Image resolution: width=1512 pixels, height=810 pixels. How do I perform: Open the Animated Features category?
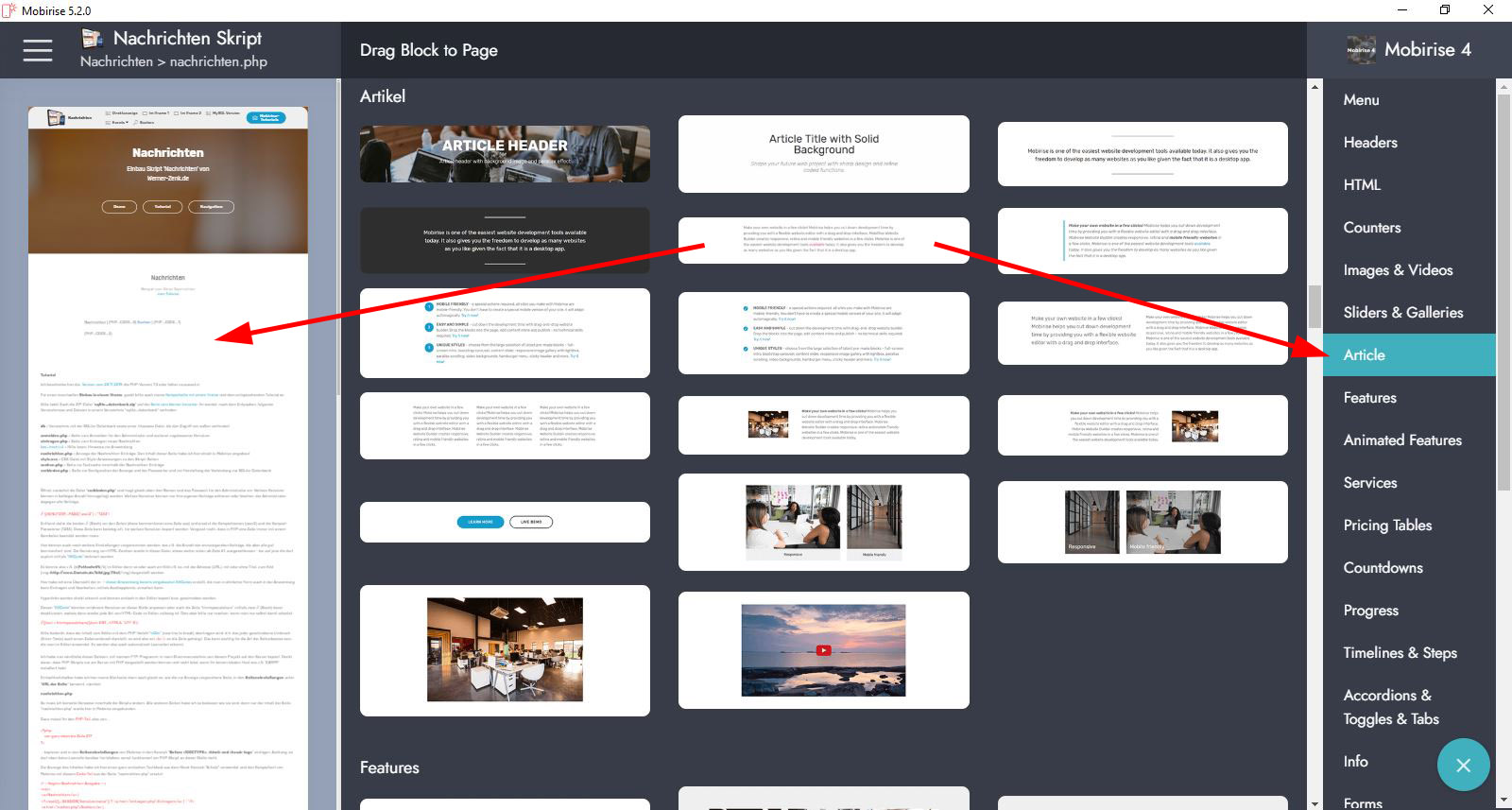click(1402, 439)
